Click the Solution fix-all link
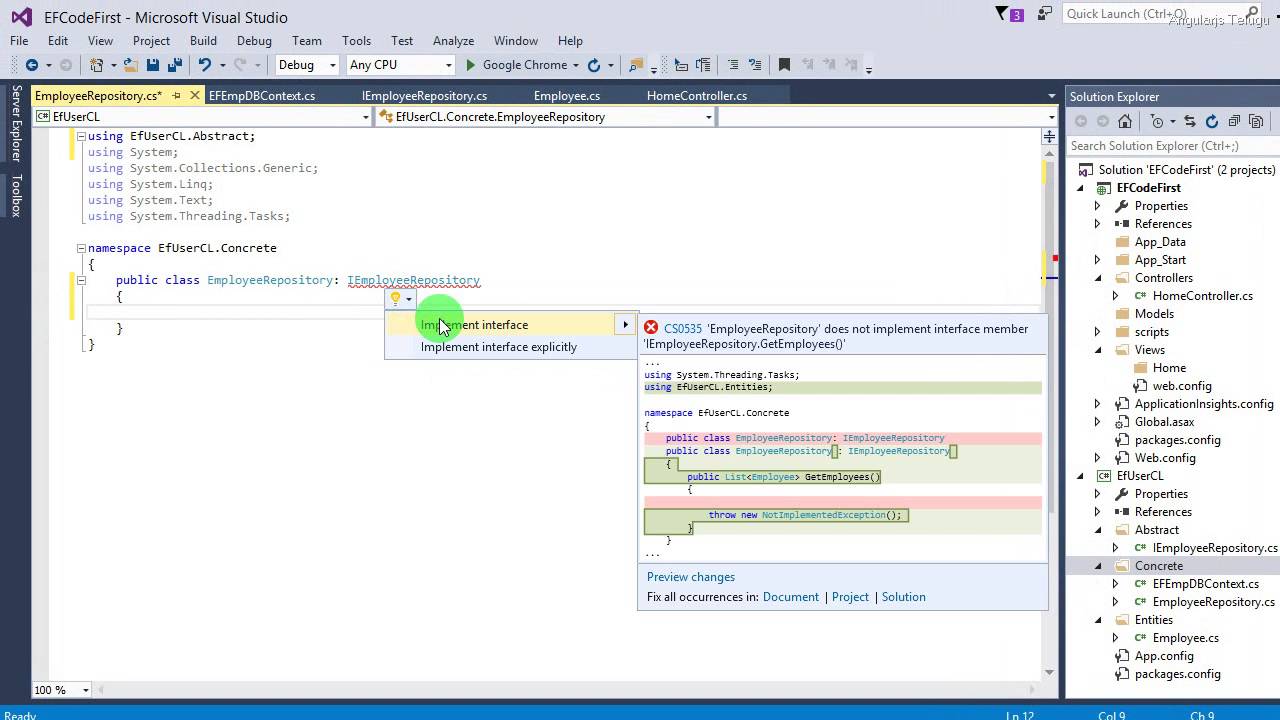This screenshot has height=720, width=1280. pos(903,597)
